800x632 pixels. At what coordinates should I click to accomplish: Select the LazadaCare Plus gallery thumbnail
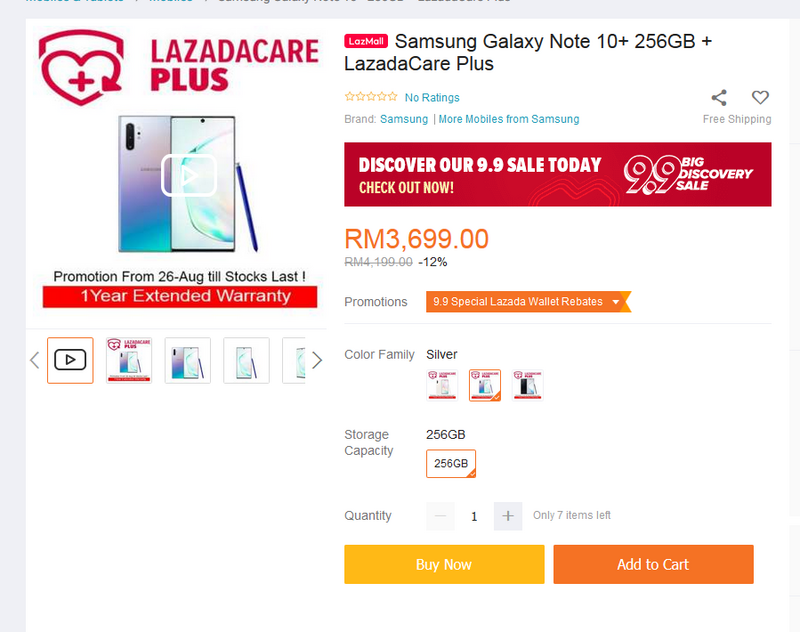pyautogui.click(x=129, y=360)
